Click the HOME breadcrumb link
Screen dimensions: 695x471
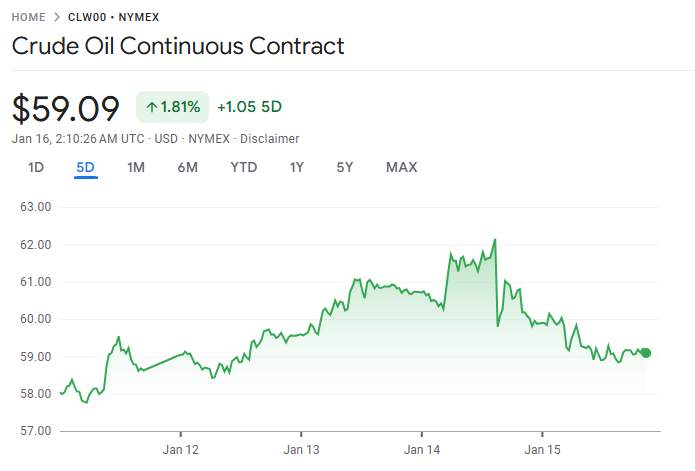click(x=28, y=18)
